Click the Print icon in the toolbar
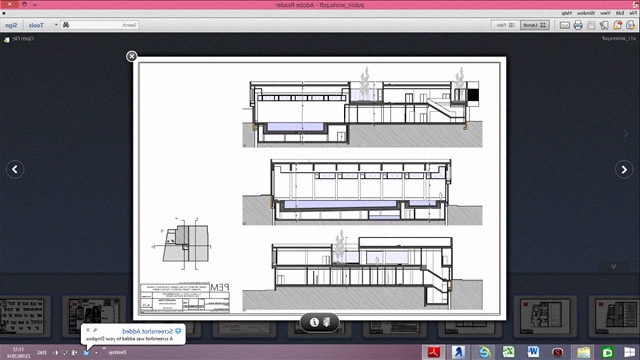This screenshot has width=640, height=360. point(578,25)
